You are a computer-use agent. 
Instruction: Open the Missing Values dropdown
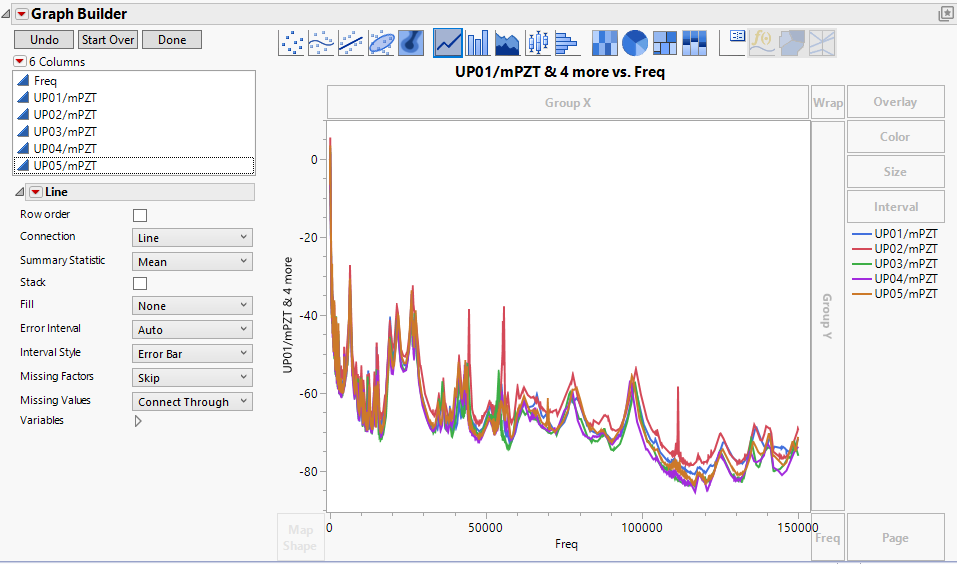[x=192, y=402]
